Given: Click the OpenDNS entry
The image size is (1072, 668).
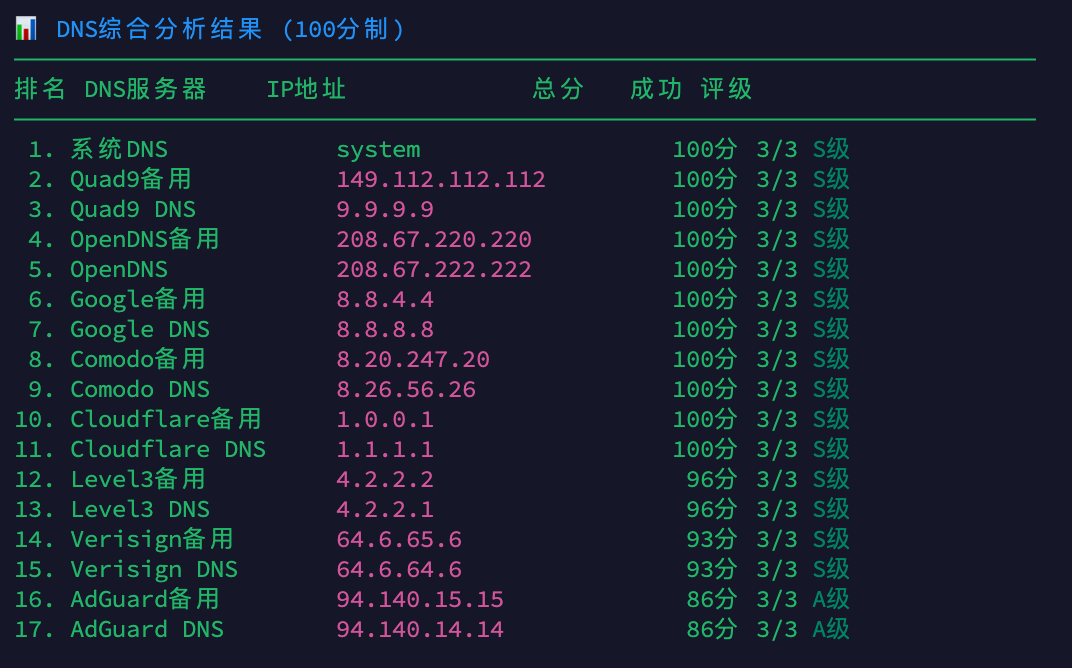Looking at the screenshot, I should point(119,269).
